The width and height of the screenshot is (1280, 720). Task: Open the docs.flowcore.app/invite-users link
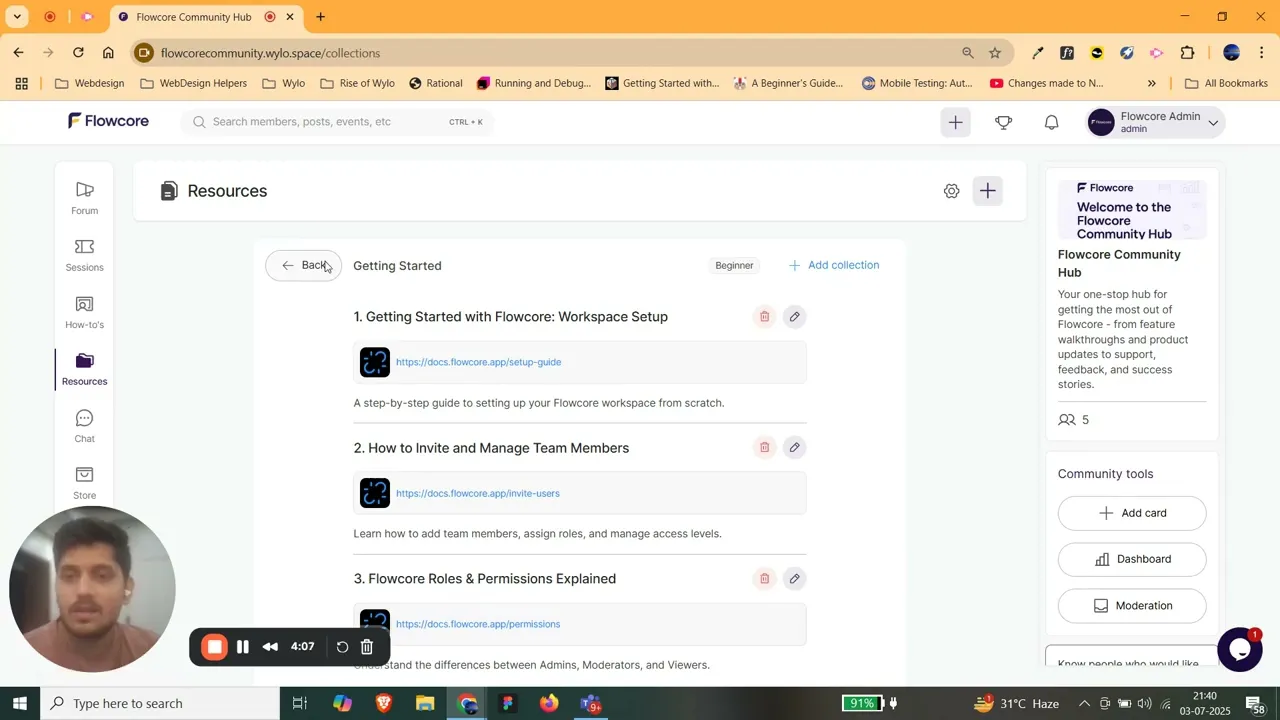pos(478,493)
